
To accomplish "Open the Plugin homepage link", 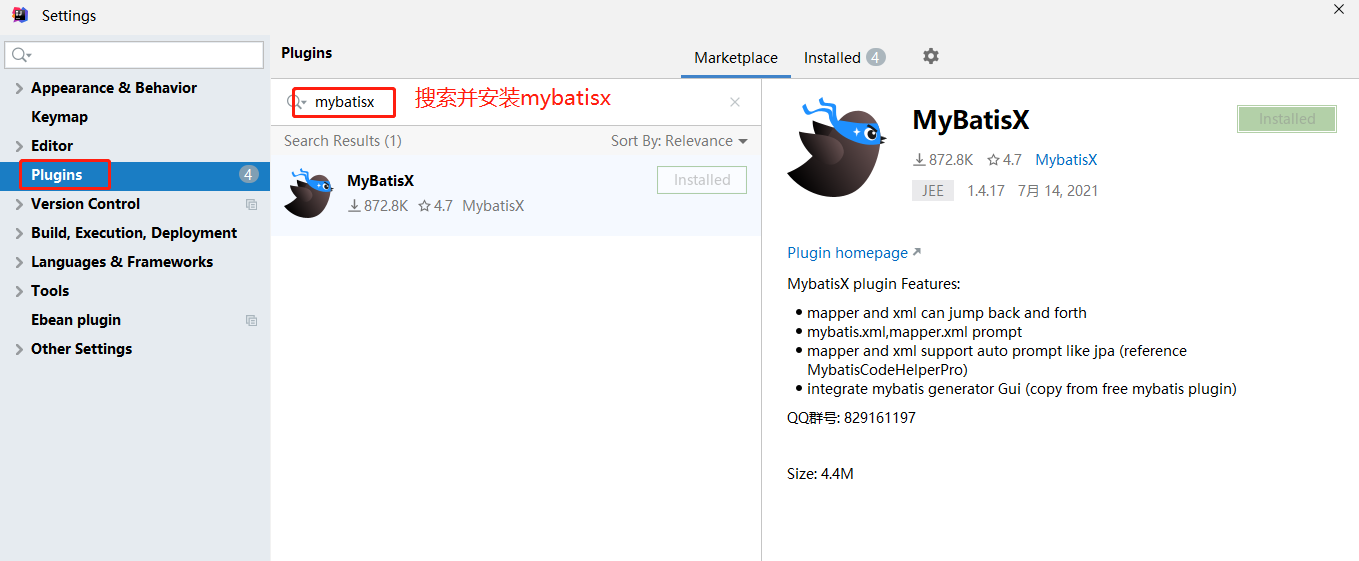I will tap(847, 253).
